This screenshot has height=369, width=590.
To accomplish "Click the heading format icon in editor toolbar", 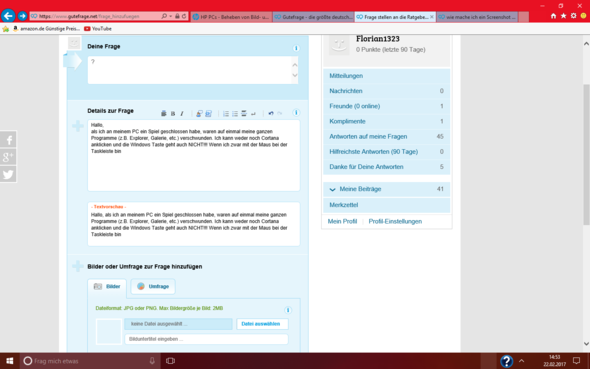I will [164, 114].
